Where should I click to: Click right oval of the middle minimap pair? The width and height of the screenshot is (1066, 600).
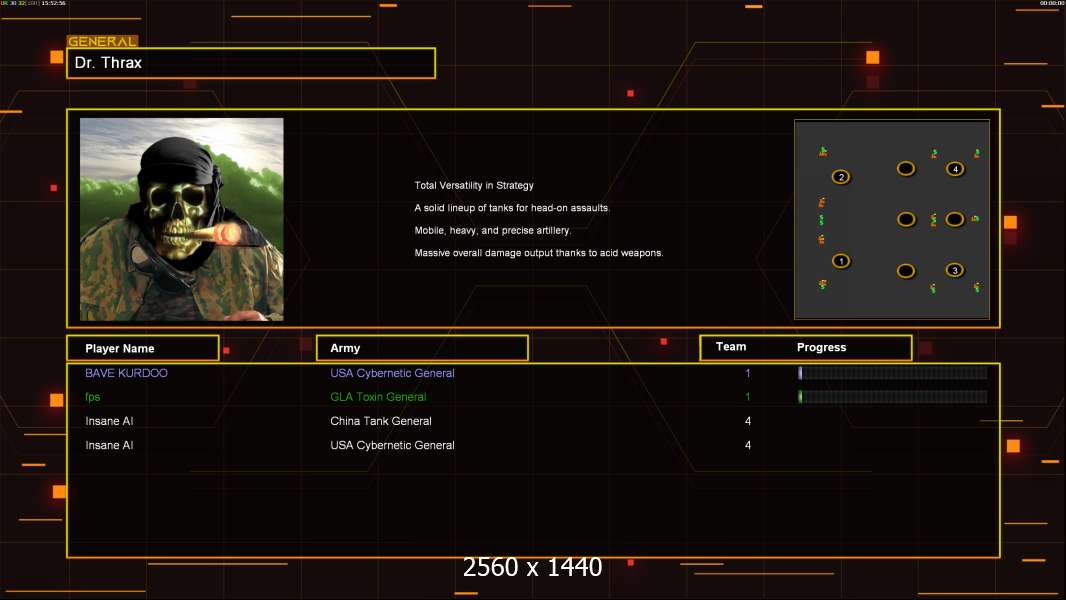[955, 219]
